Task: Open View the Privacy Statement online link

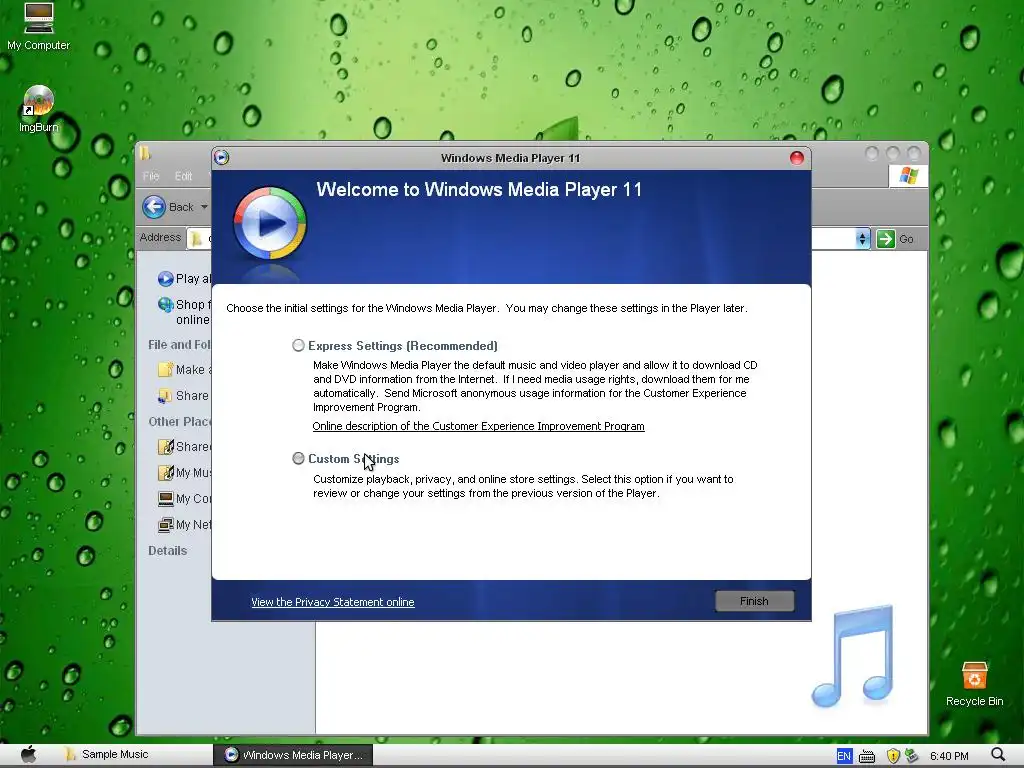Action: coord(332,602)
